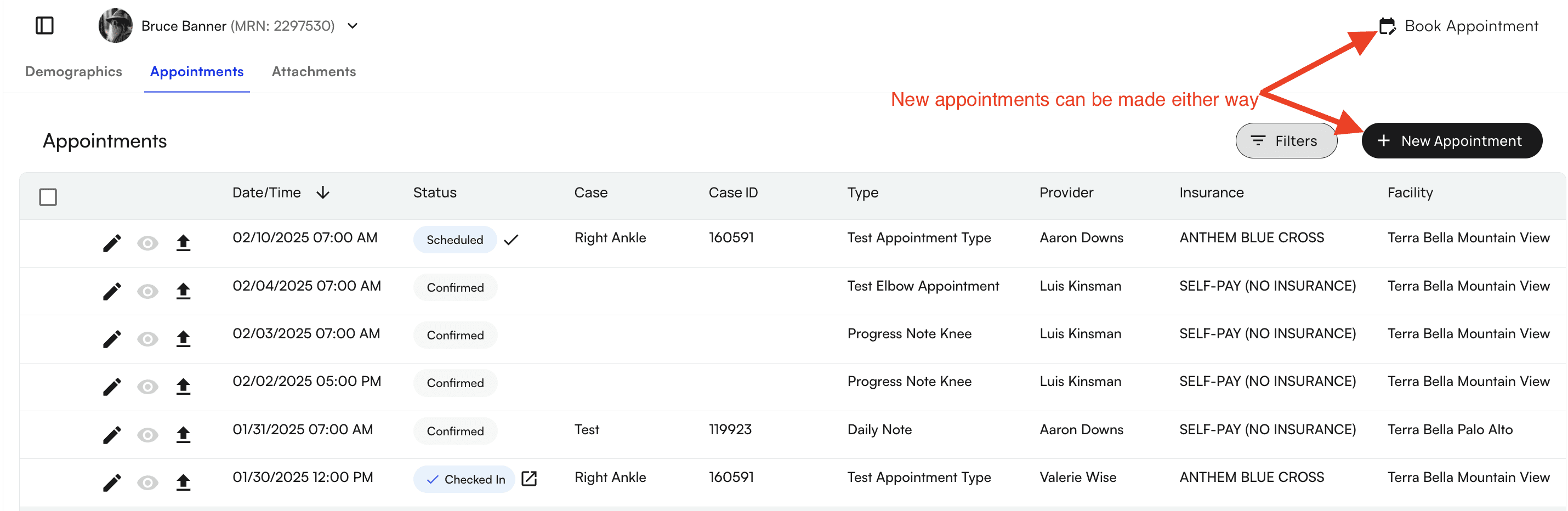Click upload arrow icon for 02/04/2025 appointment

[x=183, y=291]
